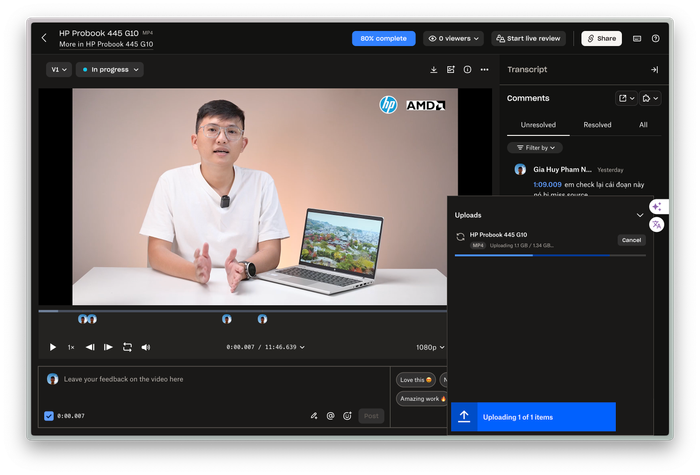
Task: Open the Transcript panel header
Action: tap(527, 70)
